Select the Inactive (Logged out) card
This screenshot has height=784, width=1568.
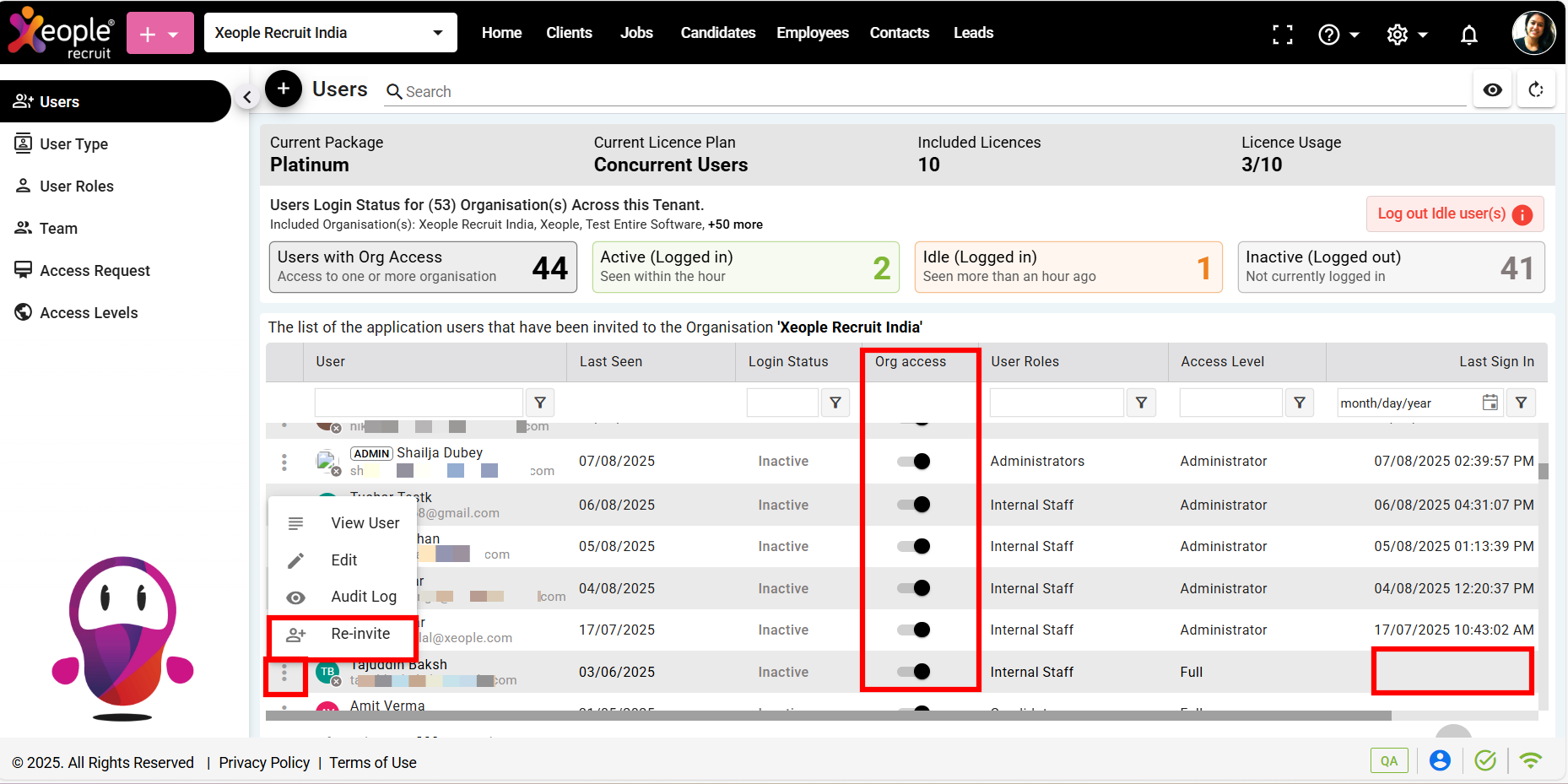[x=1391, y=268]
